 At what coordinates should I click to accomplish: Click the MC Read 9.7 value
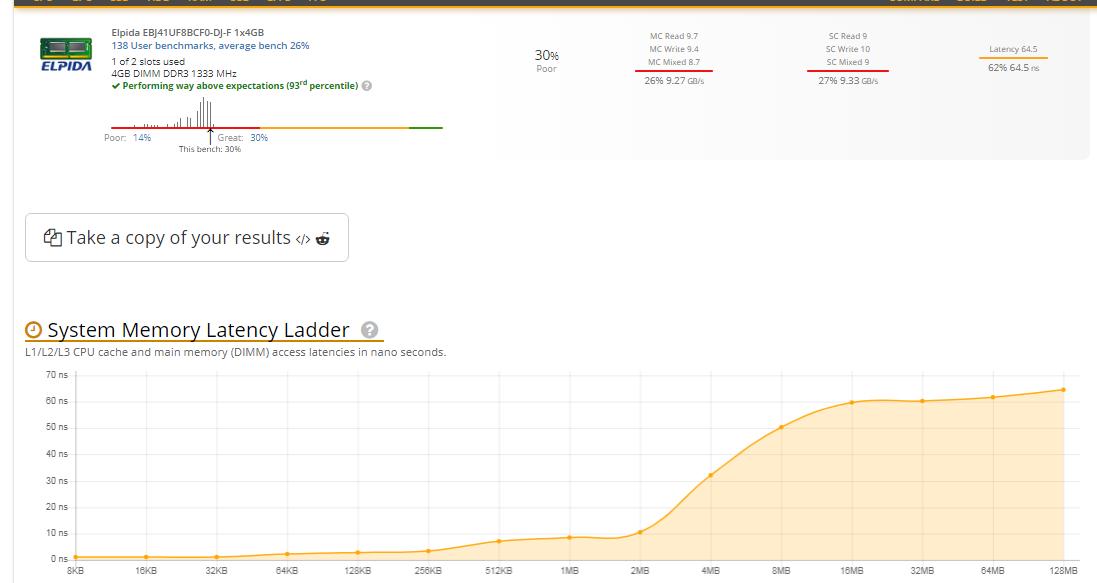coord(674,36)
